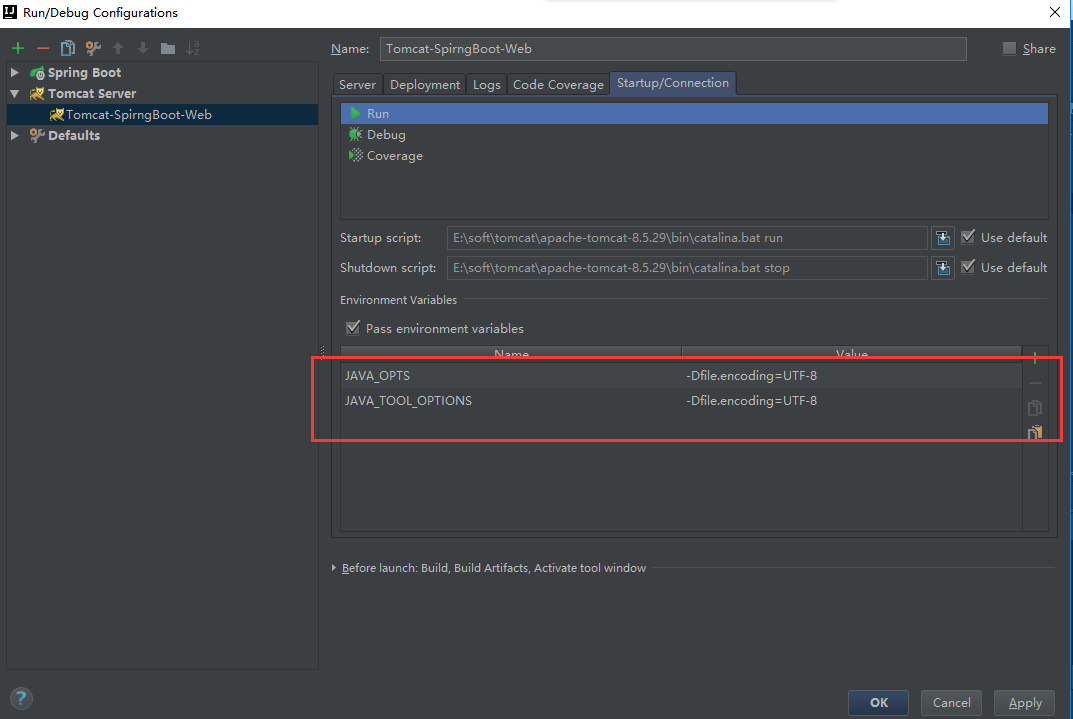Select Coverage startup mode

pyautogui.click(x=694, y=156)
